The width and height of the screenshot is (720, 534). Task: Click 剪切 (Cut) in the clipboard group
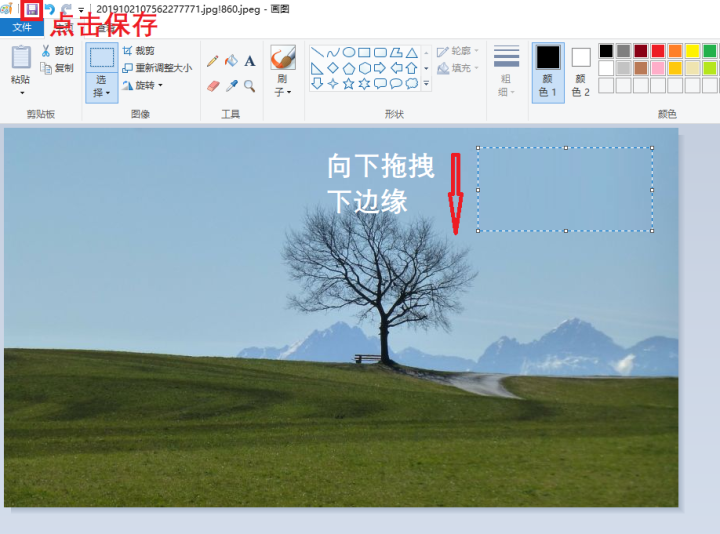click(x=57, y=51)
